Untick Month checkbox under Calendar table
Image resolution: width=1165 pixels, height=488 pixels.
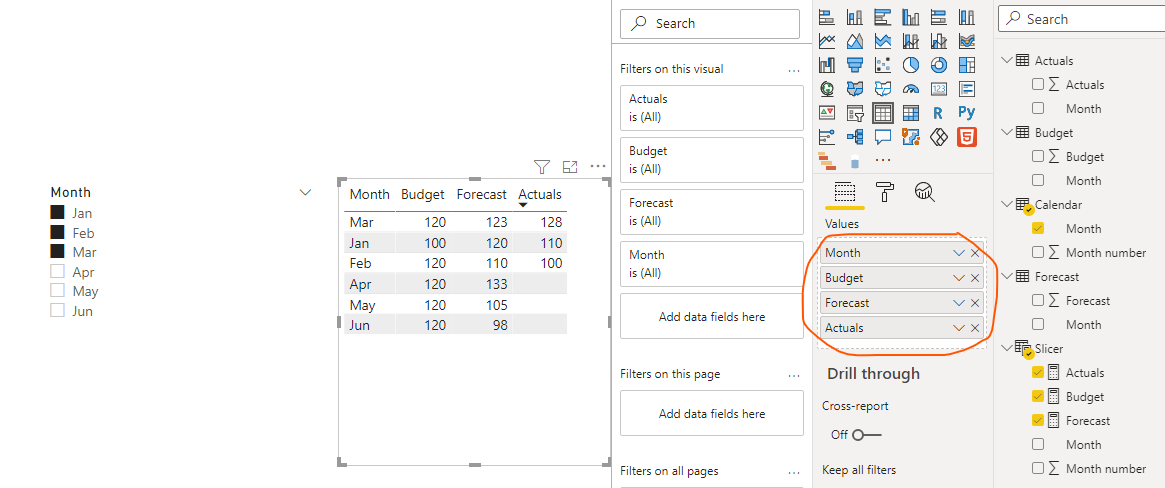1038,228
